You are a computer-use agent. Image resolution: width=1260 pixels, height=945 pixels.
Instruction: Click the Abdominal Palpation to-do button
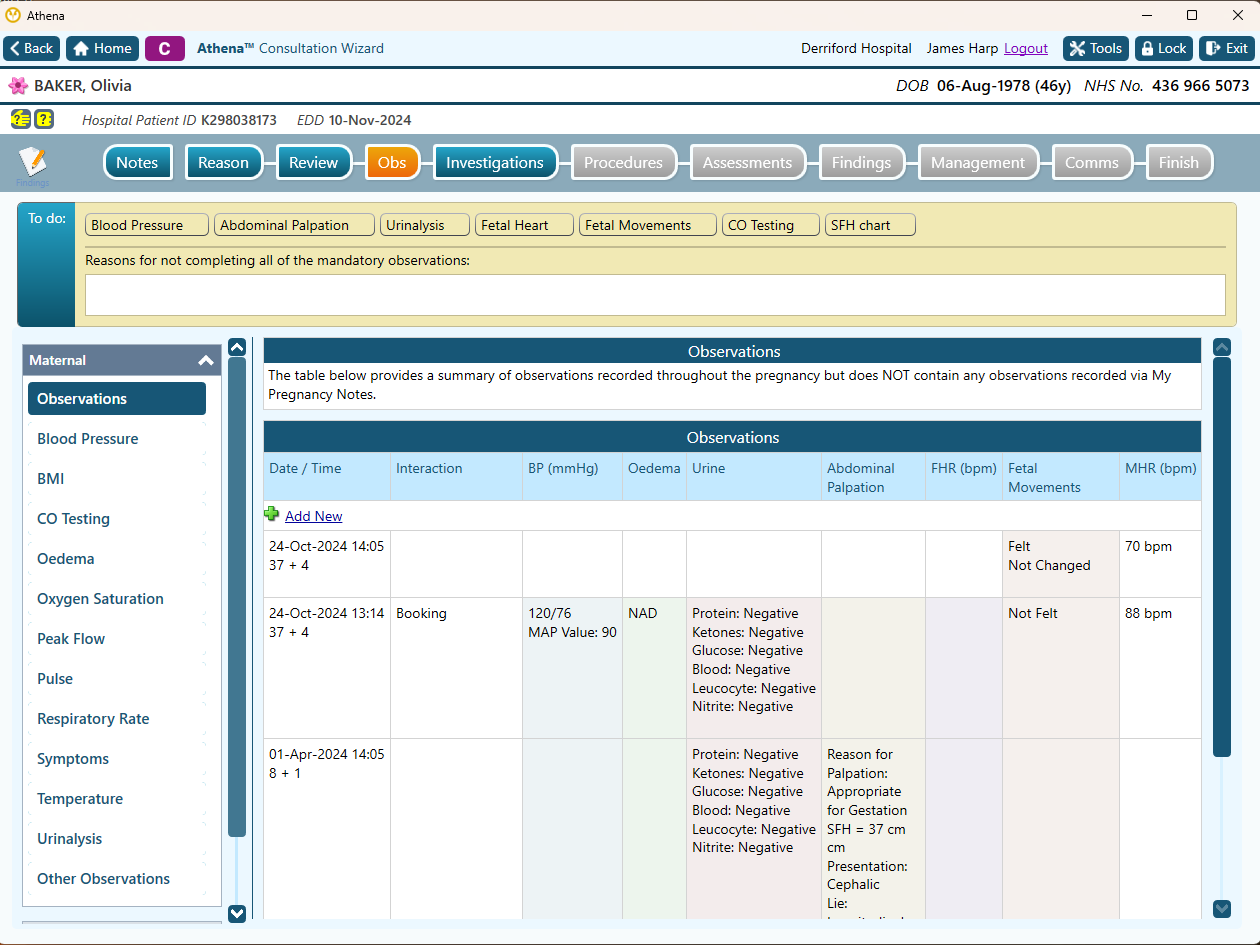click(x=294, y=225)
